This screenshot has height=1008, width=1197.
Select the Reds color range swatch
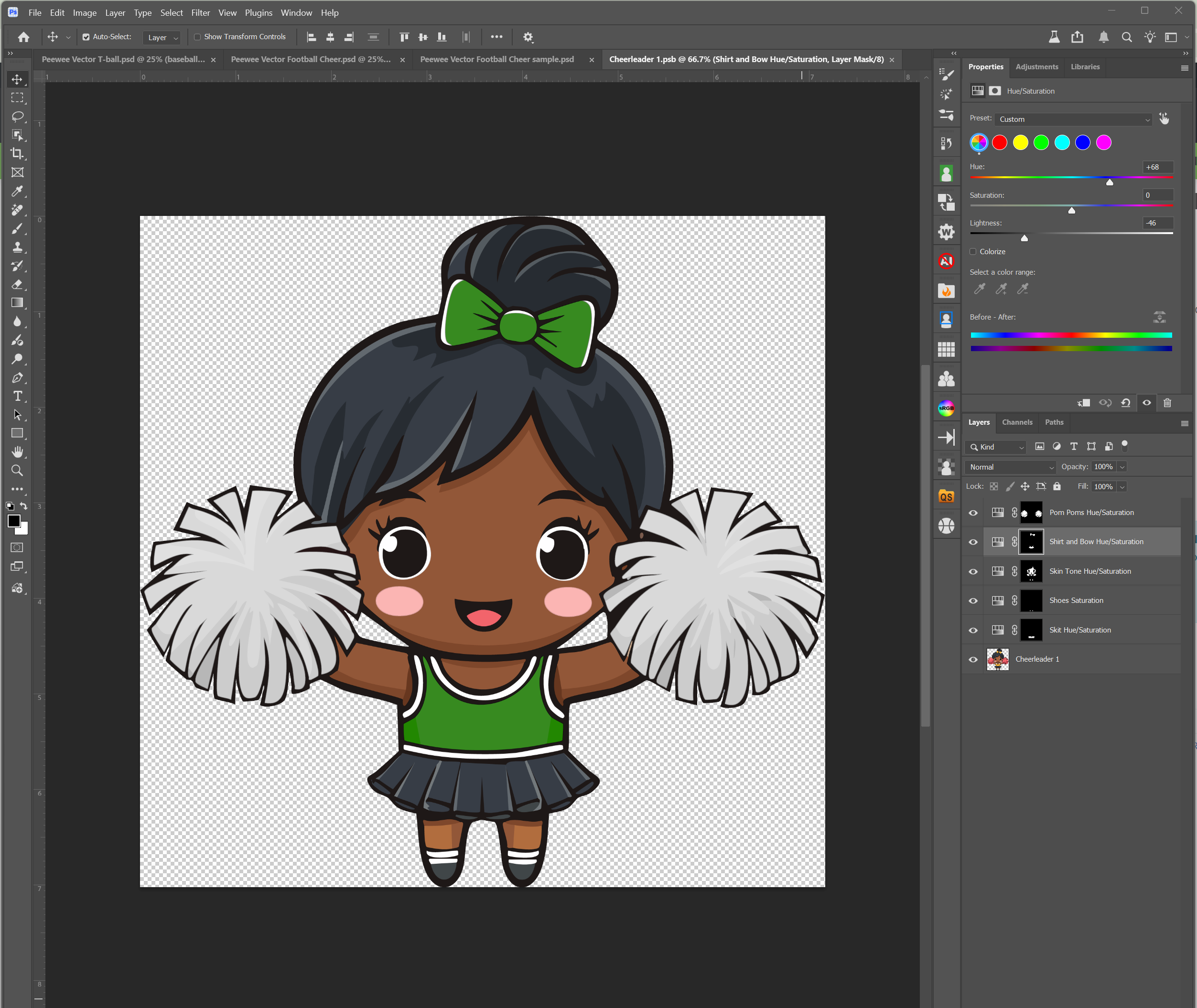pos(1000,143)
